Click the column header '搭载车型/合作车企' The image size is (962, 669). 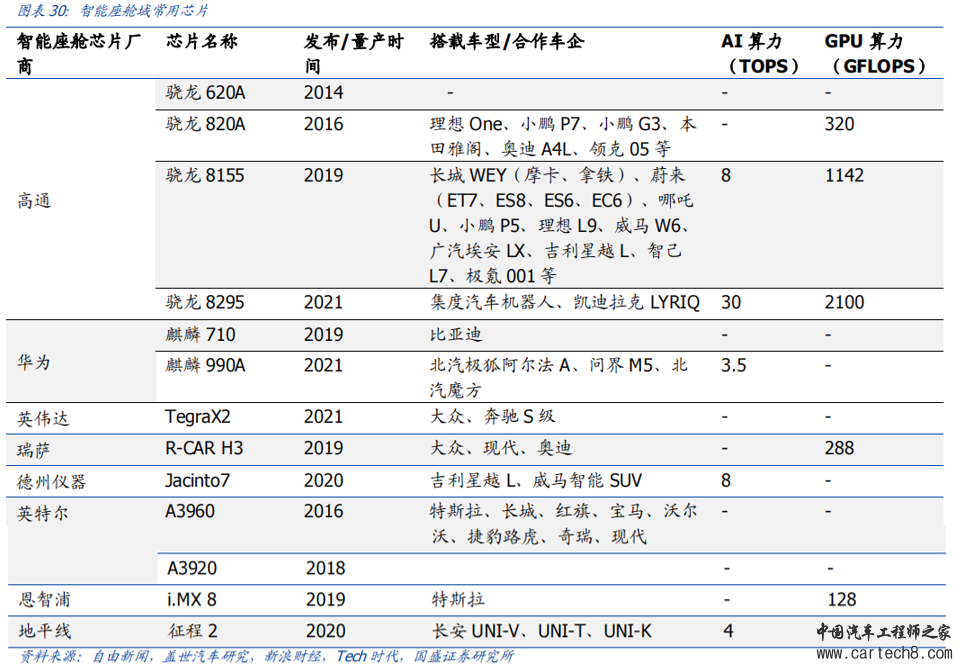pos(507,42)
